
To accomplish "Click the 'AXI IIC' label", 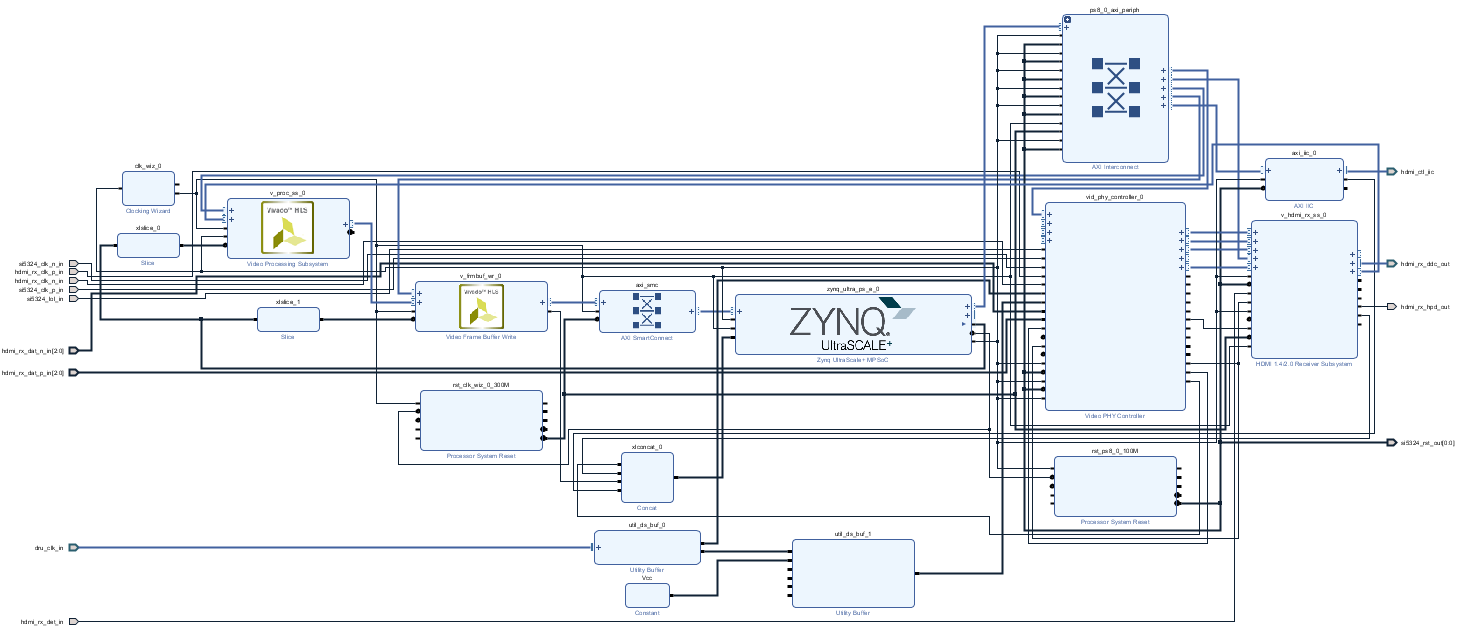I will [x=1304, y=206].
